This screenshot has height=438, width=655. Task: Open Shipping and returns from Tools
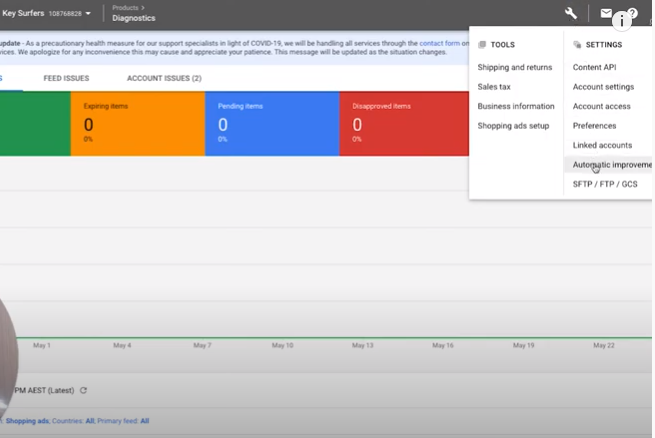tap(515, 67)
